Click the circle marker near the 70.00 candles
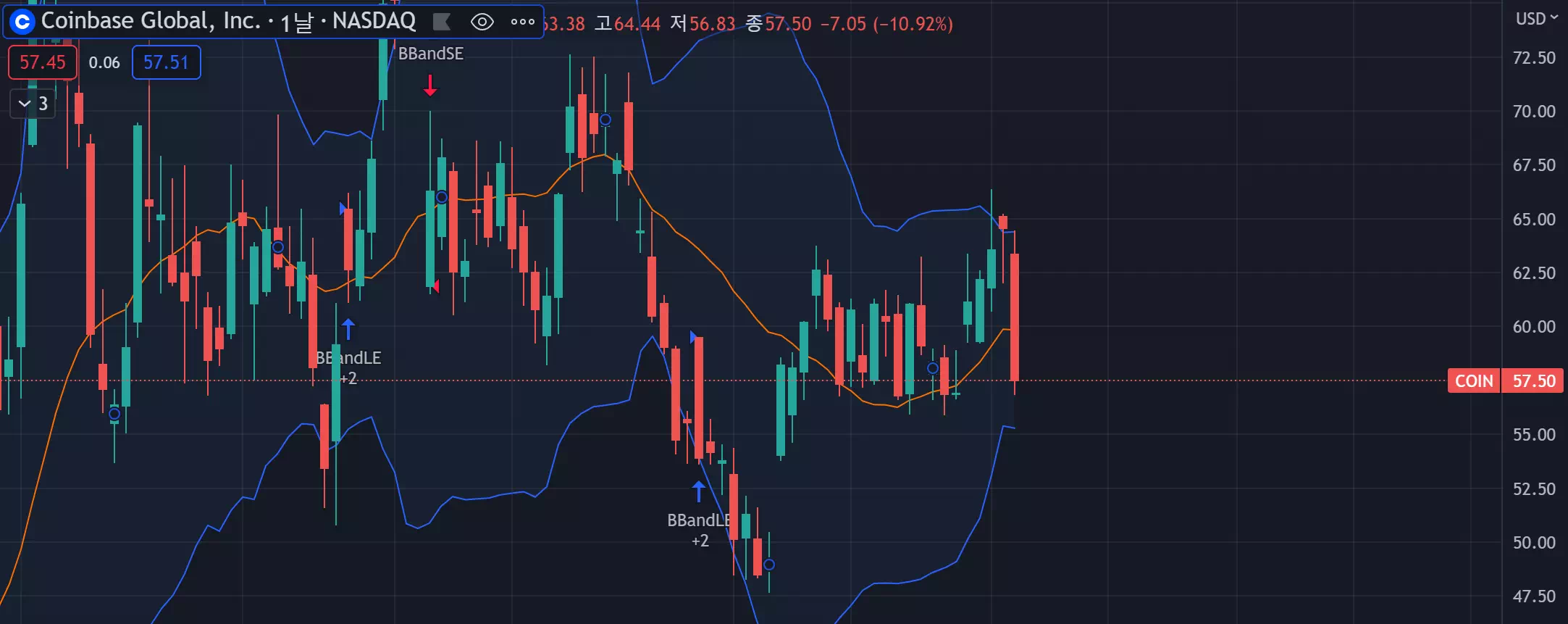The width and height of the screenshot is (1568, 624). pos(605,120)
